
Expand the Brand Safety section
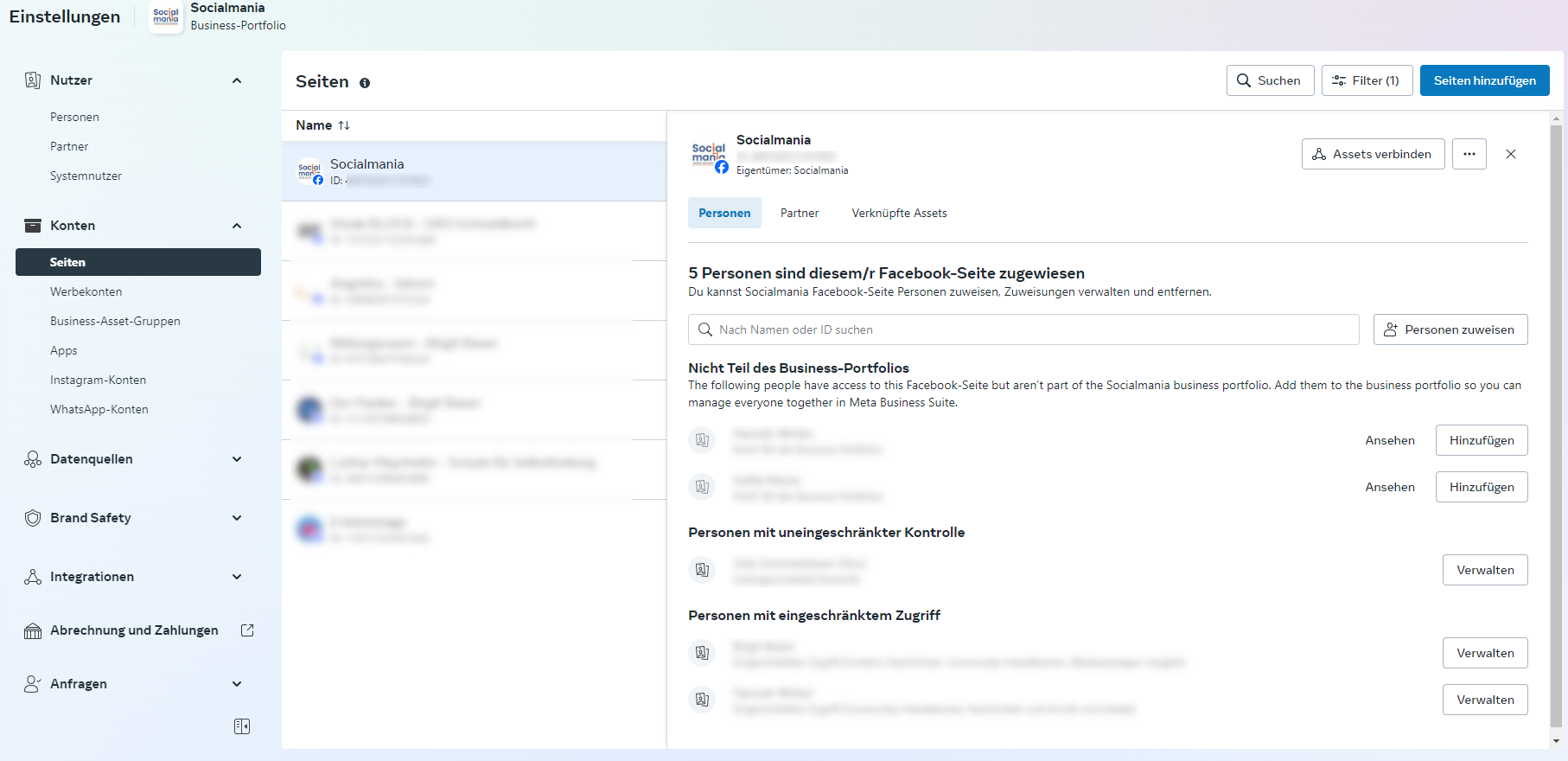pos(237,518)
